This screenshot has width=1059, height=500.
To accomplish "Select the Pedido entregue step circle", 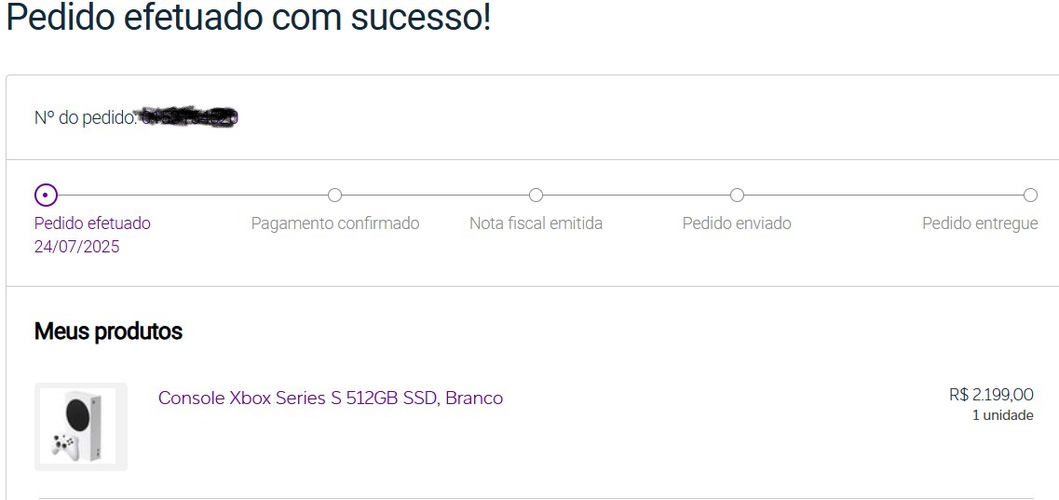I will (1030, 194).
